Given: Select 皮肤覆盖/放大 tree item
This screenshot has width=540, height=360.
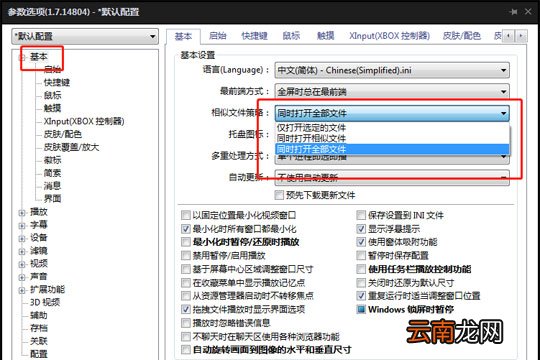Looking at the screenshot, I should pos(71,147).
